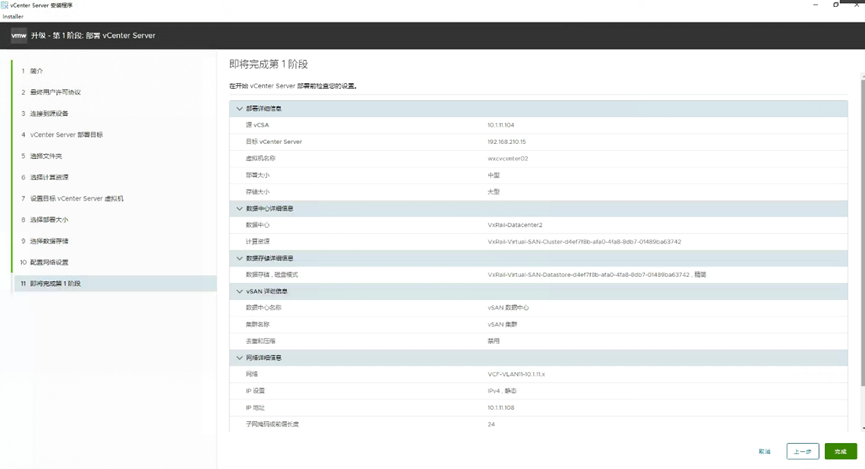Click the subnet prefix value 24
865x469 pixels.
[x=491, y=424]
